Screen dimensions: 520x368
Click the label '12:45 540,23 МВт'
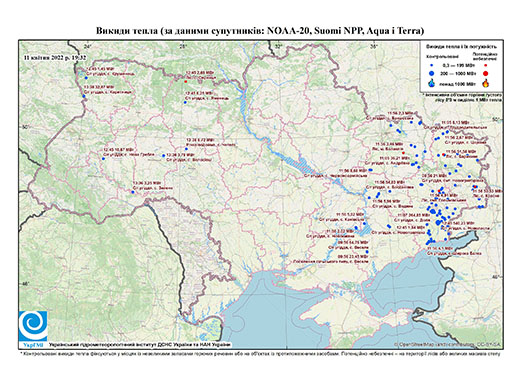[459, 223]
